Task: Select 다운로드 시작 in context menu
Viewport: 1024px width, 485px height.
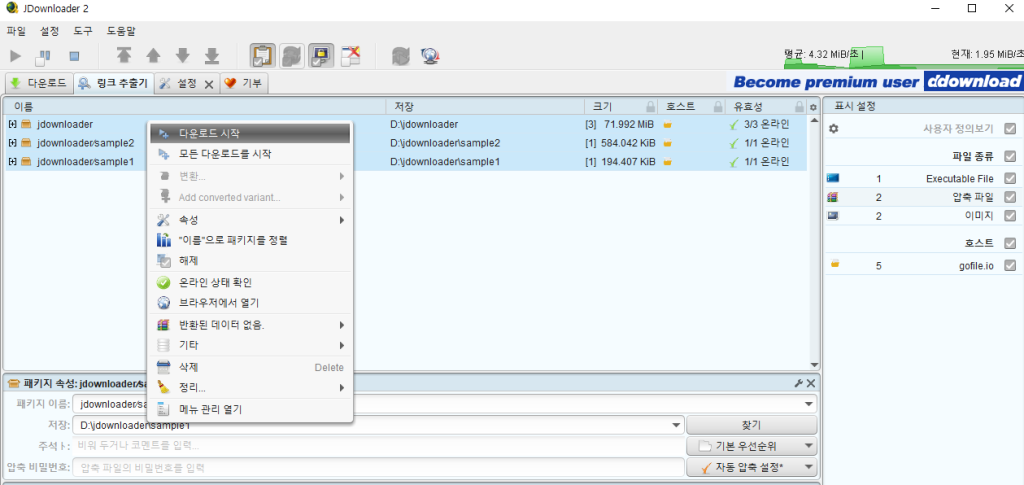Action: [x=250, y=133]
